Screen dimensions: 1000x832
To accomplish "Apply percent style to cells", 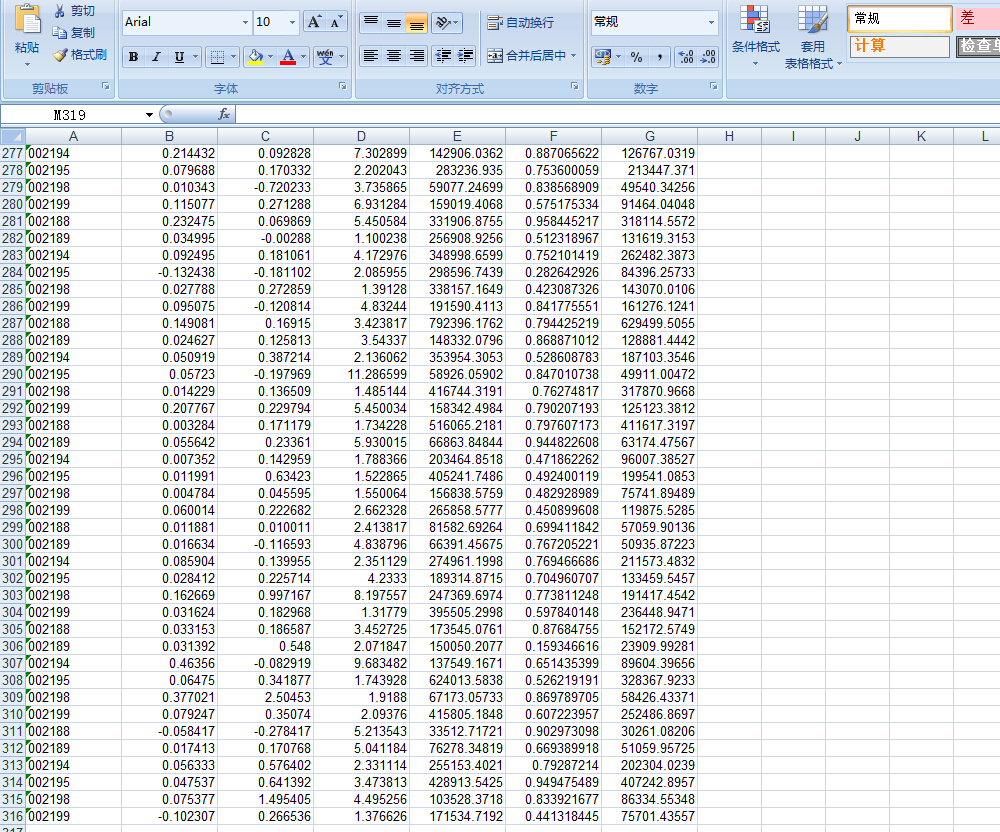I will [636, 57].
